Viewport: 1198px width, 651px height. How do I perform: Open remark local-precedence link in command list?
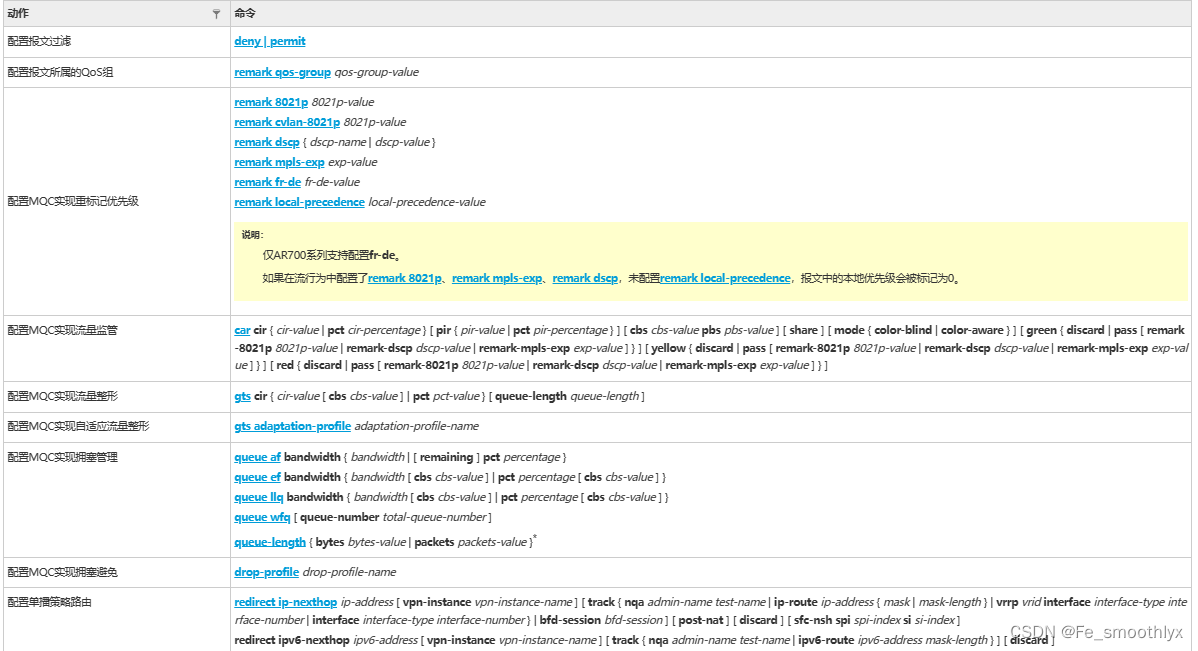point(300,202)
